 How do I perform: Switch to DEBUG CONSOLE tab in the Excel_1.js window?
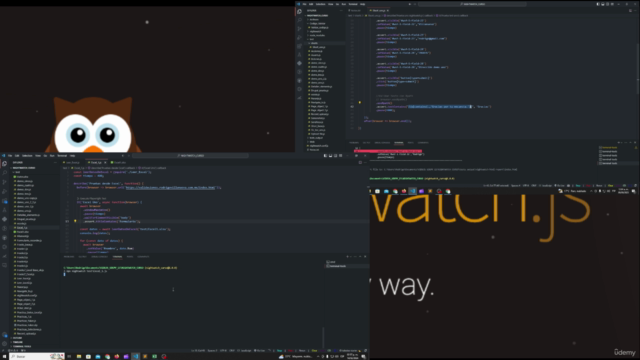click(100, 257)
